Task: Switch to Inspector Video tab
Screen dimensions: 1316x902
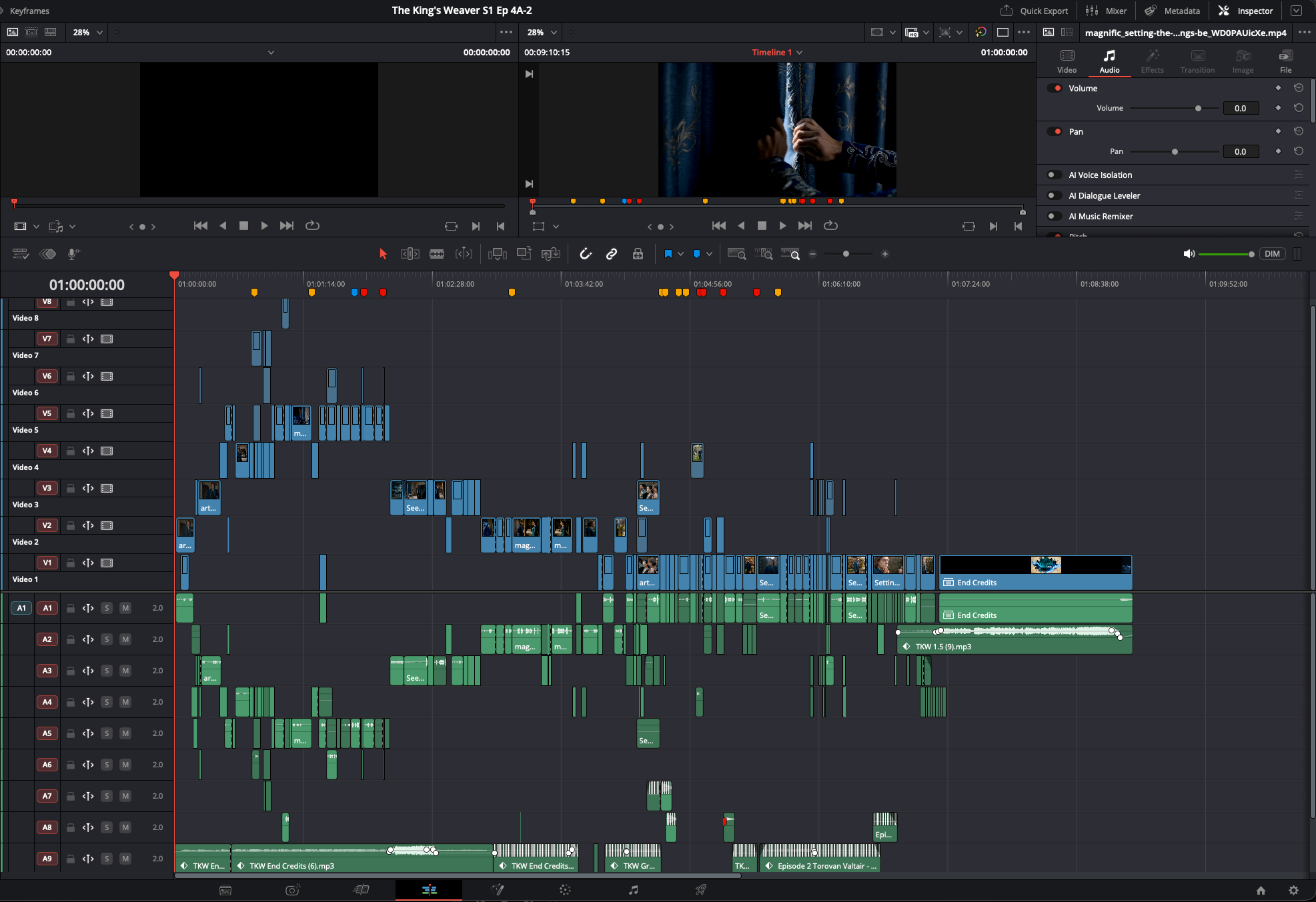Action: click(x=1067, y=61)
